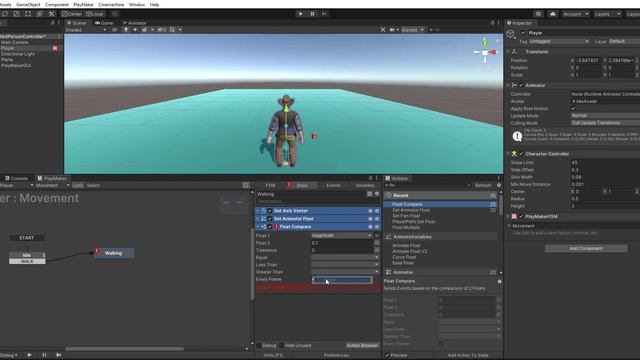
Task: Open the GameObject menu
Action: 28,4
